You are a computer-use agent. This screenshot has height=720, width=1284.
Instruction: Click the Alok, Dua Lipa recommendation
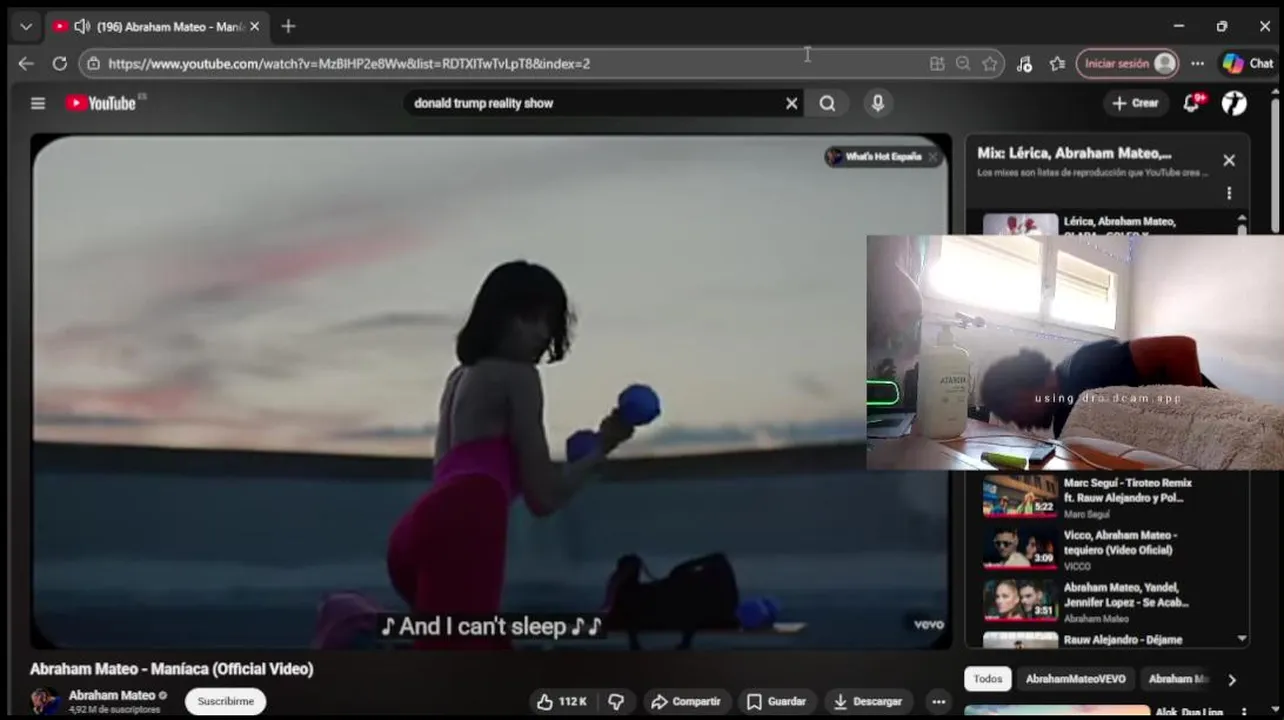1105,712
